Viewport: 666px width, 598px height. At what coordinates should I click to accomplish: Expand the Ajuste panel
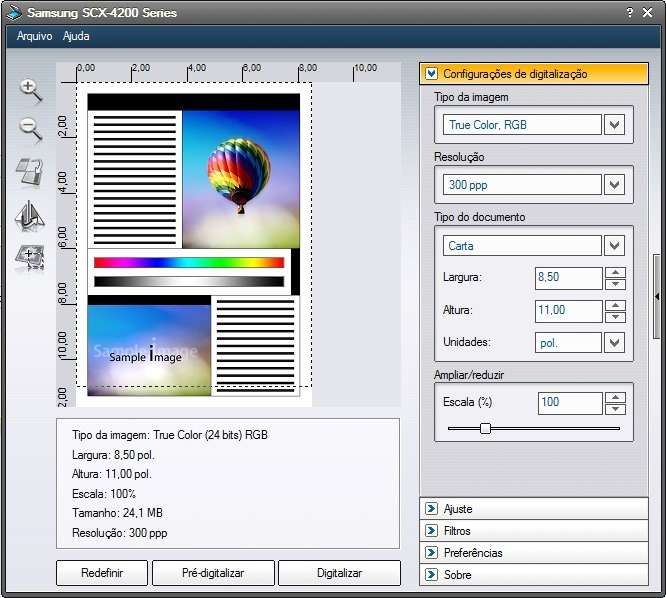point(534,508)
